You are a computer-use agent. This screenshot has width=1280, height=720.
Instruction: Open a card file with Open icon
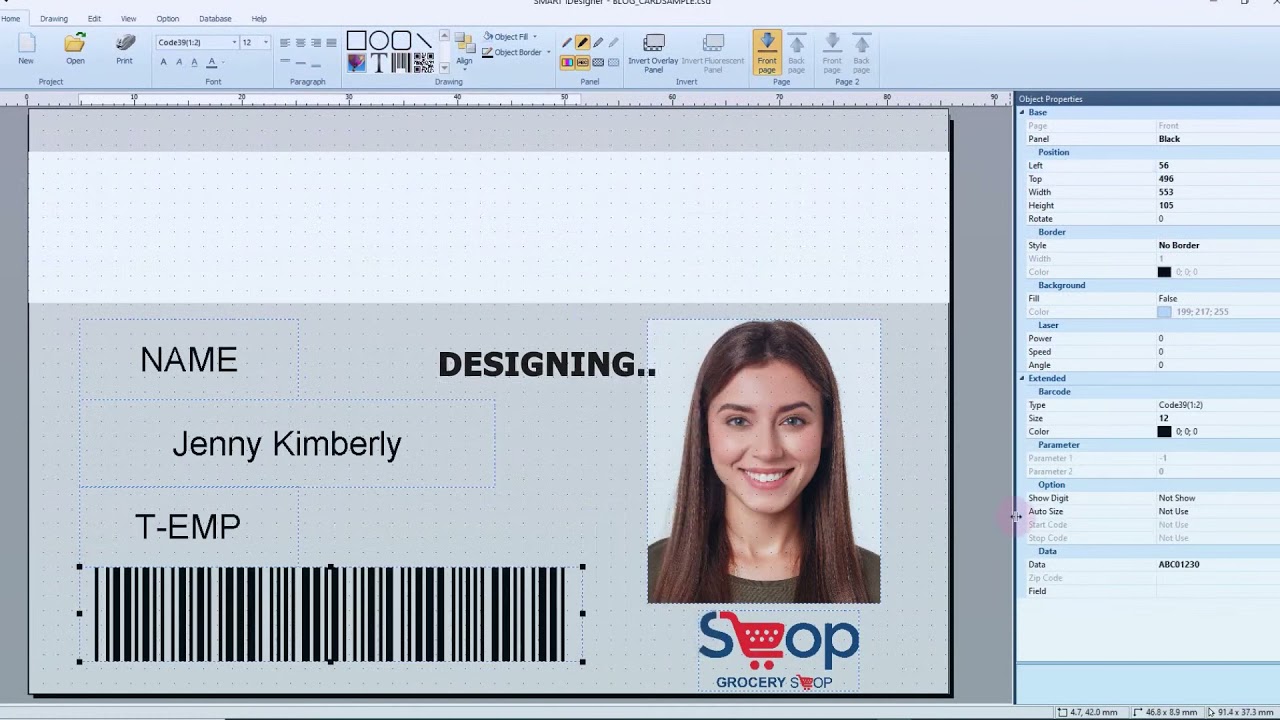tap(75, 48)
